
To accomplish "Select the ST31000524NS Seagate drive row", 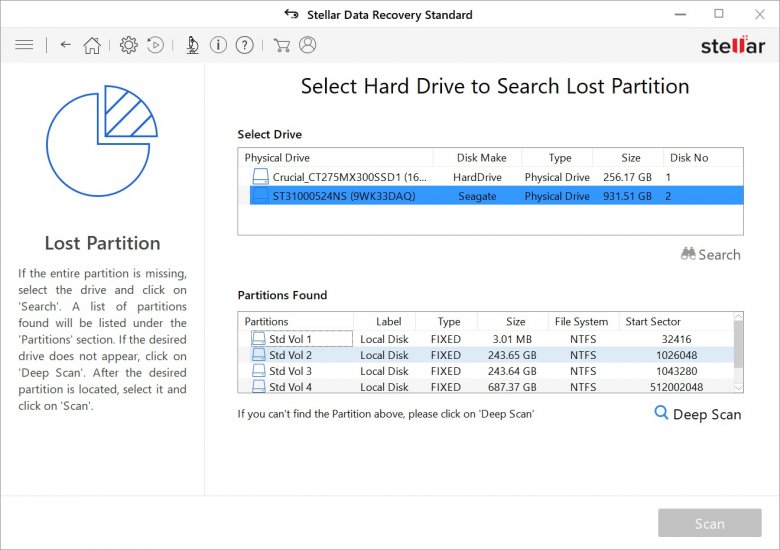I will (x=343, y=196).
